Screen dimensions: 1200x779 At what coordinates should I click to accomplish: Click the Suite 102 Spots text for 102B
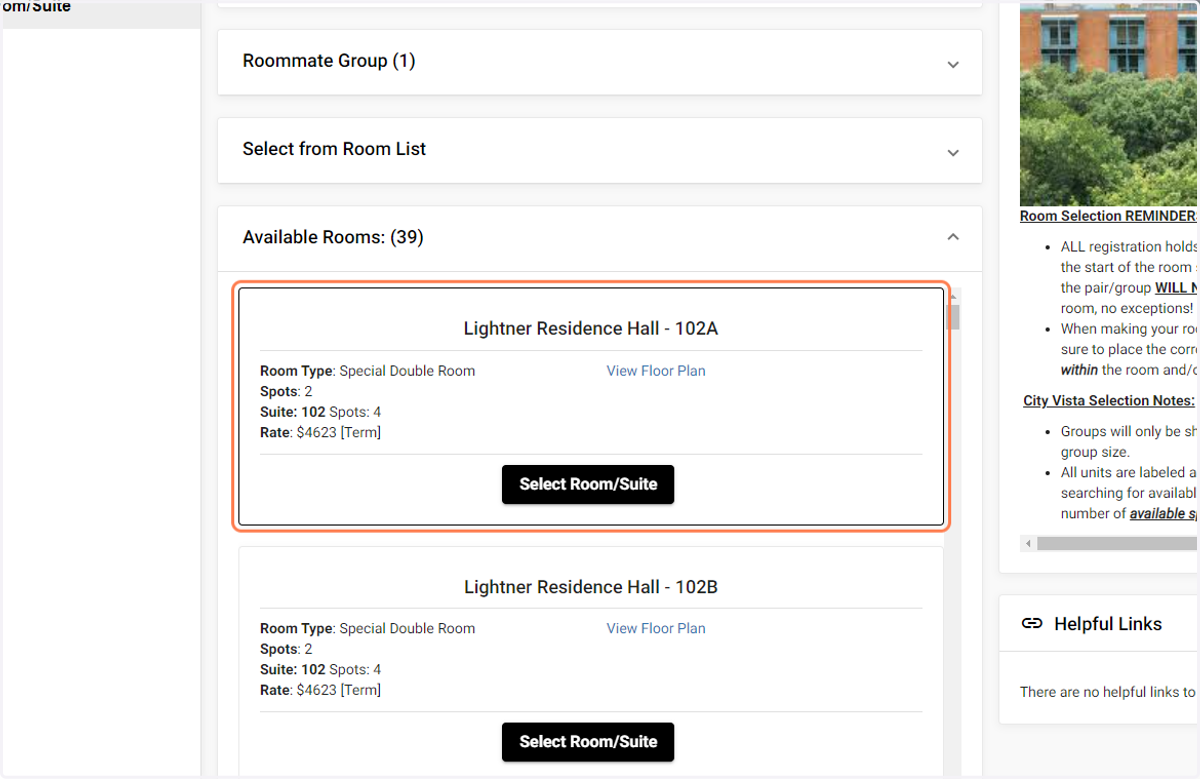[320, 670]
